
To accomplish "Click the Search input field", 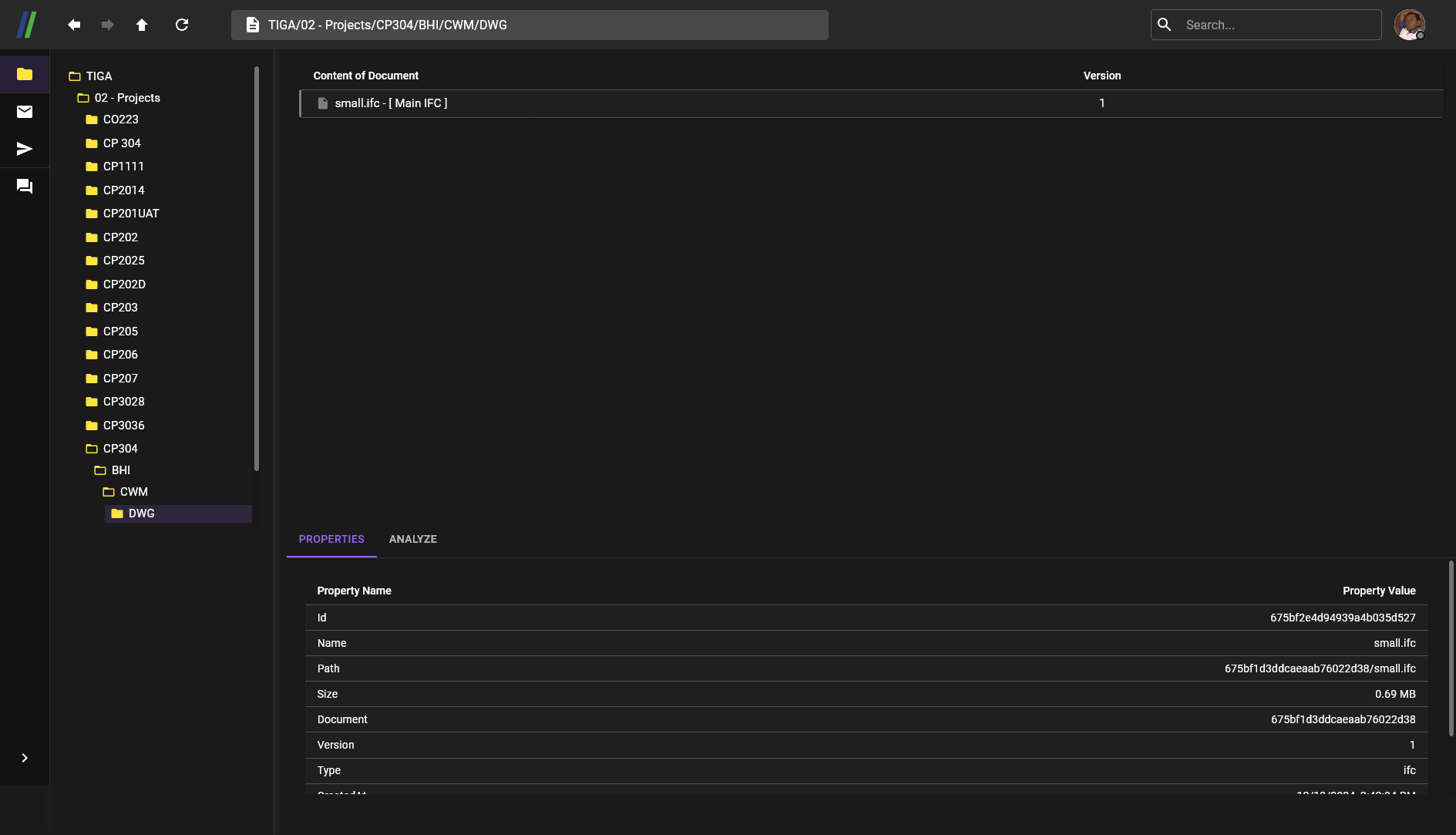I will 1278,25.
